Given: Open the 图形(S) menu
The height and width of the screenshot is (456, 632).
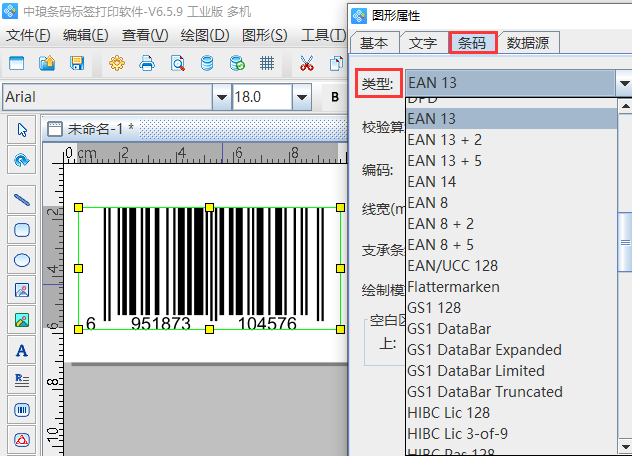Looking at the screenshot, I should [264, 35].
